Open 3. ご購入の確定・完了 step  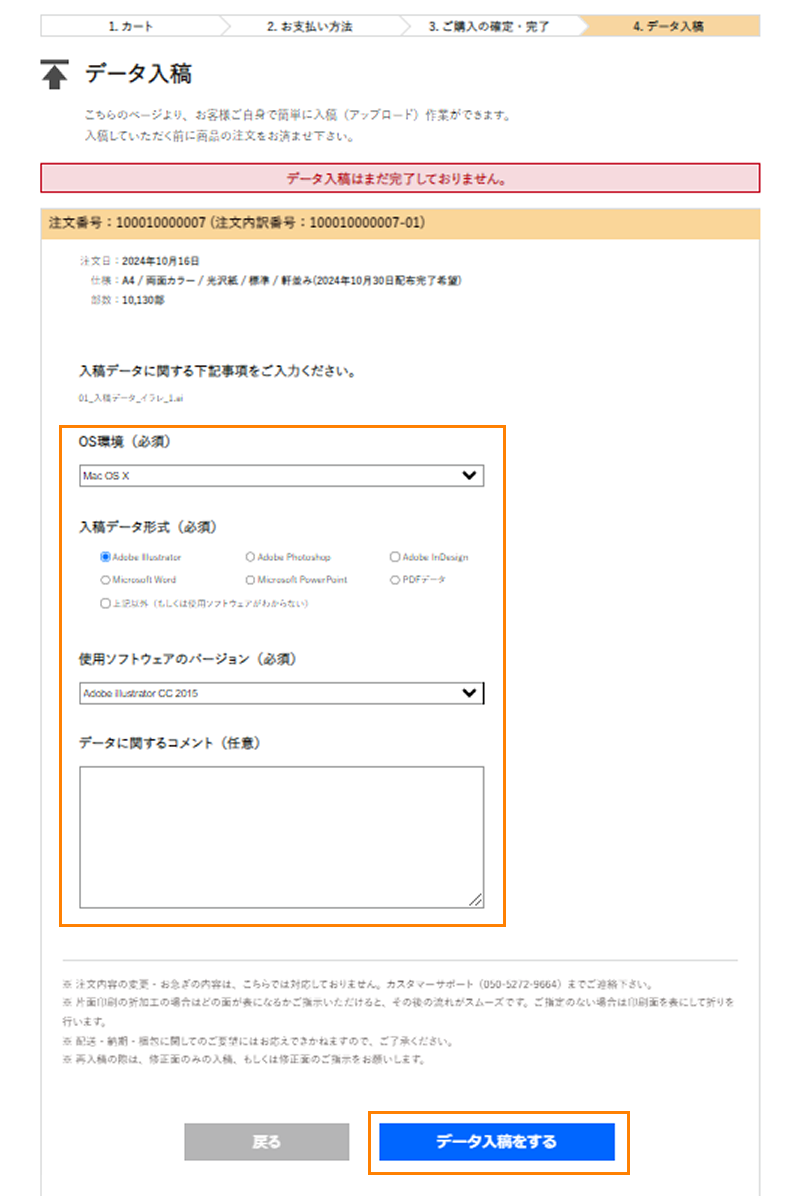pos(489,26)
